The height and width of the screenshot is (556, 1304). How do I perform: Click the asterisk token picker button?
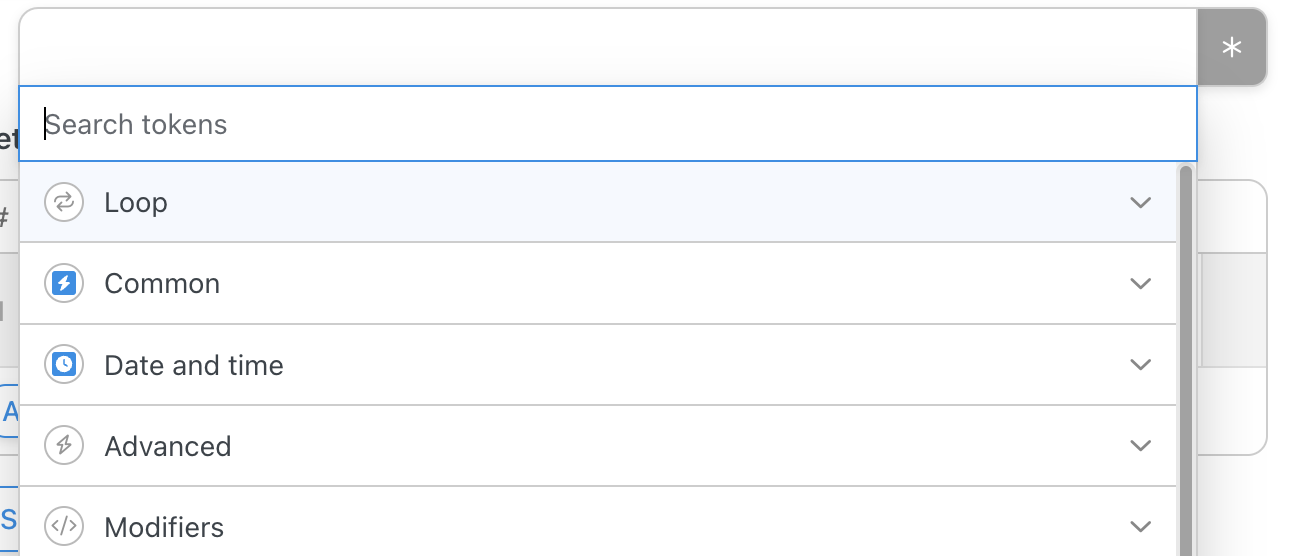[x=1232, y=47]
